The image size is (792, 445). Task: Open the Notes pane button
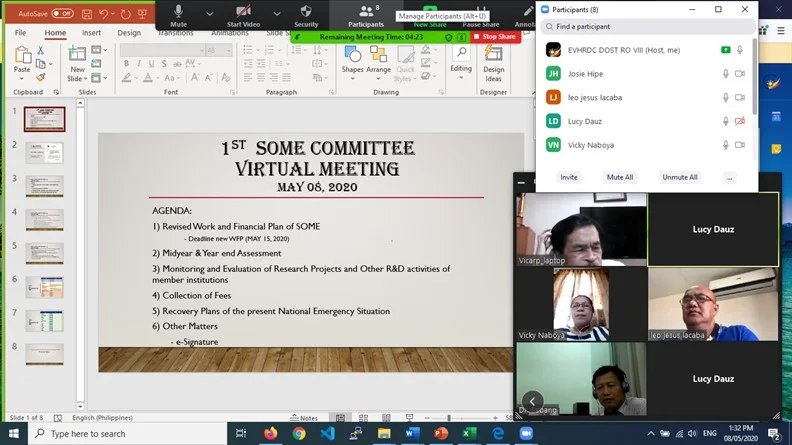click(x=304, y=418)
